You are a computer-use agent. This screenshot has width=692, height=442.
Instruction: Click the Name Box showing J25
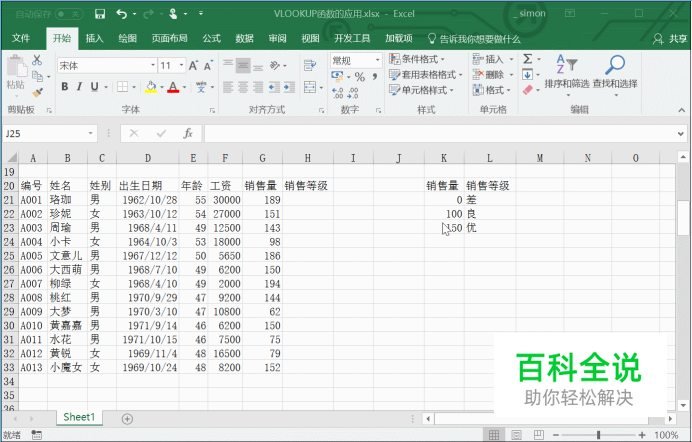click(x=49, y=133)
